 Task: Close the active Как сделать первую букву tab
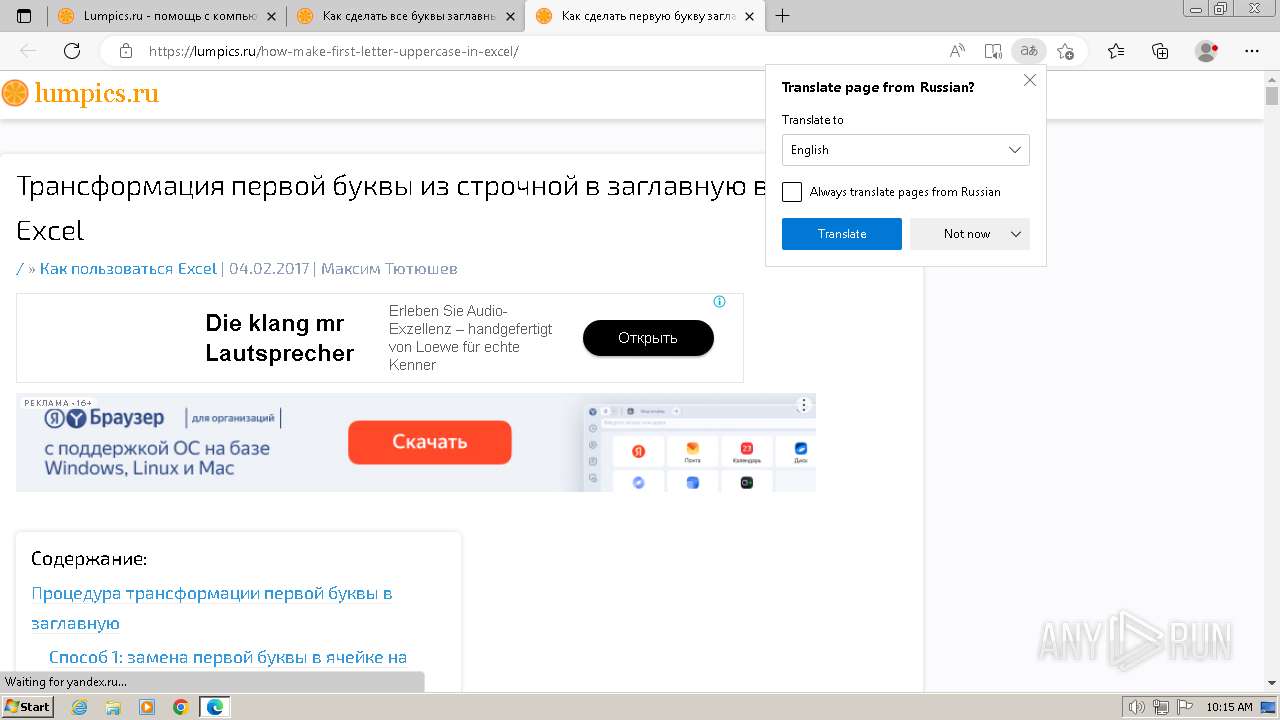click(x=750, y=16)
